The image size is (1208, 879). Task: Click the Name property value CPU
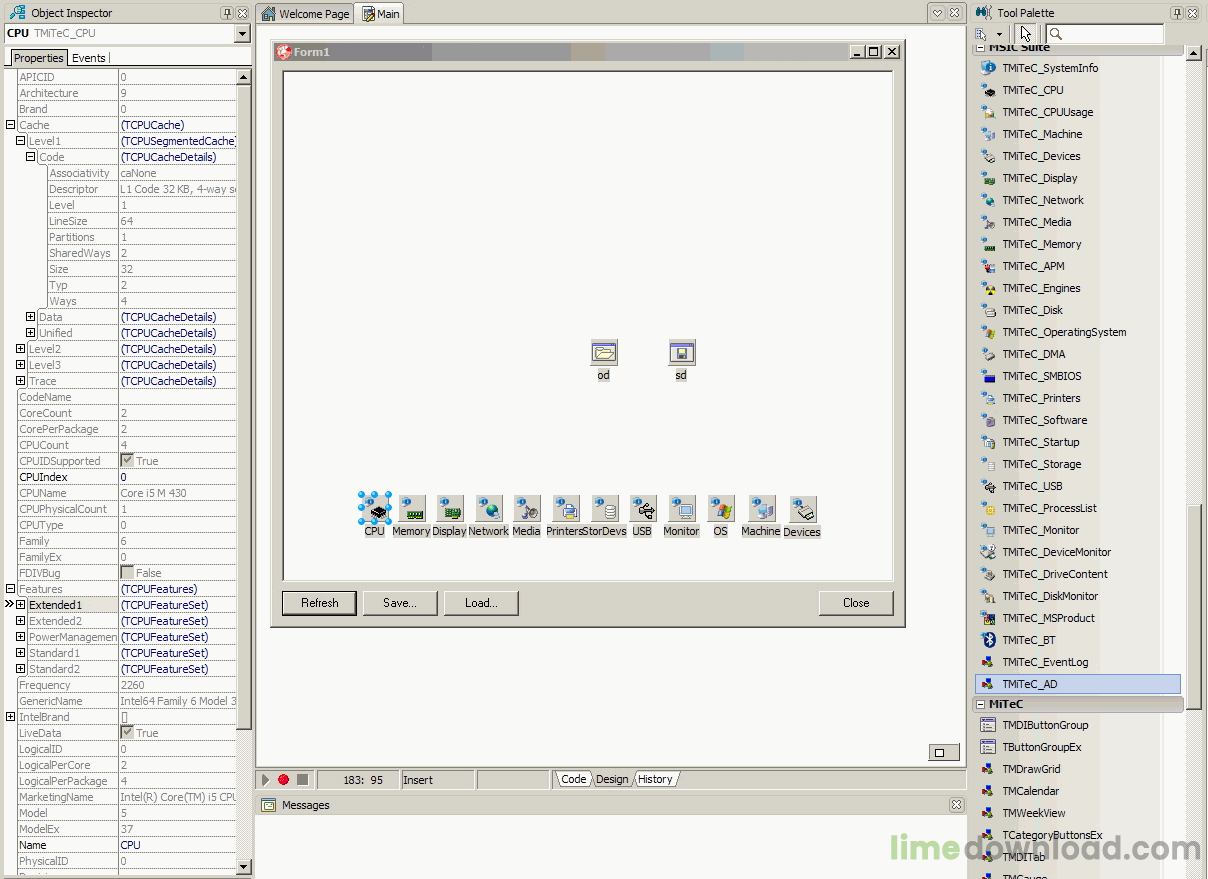[x=177, y=845]
